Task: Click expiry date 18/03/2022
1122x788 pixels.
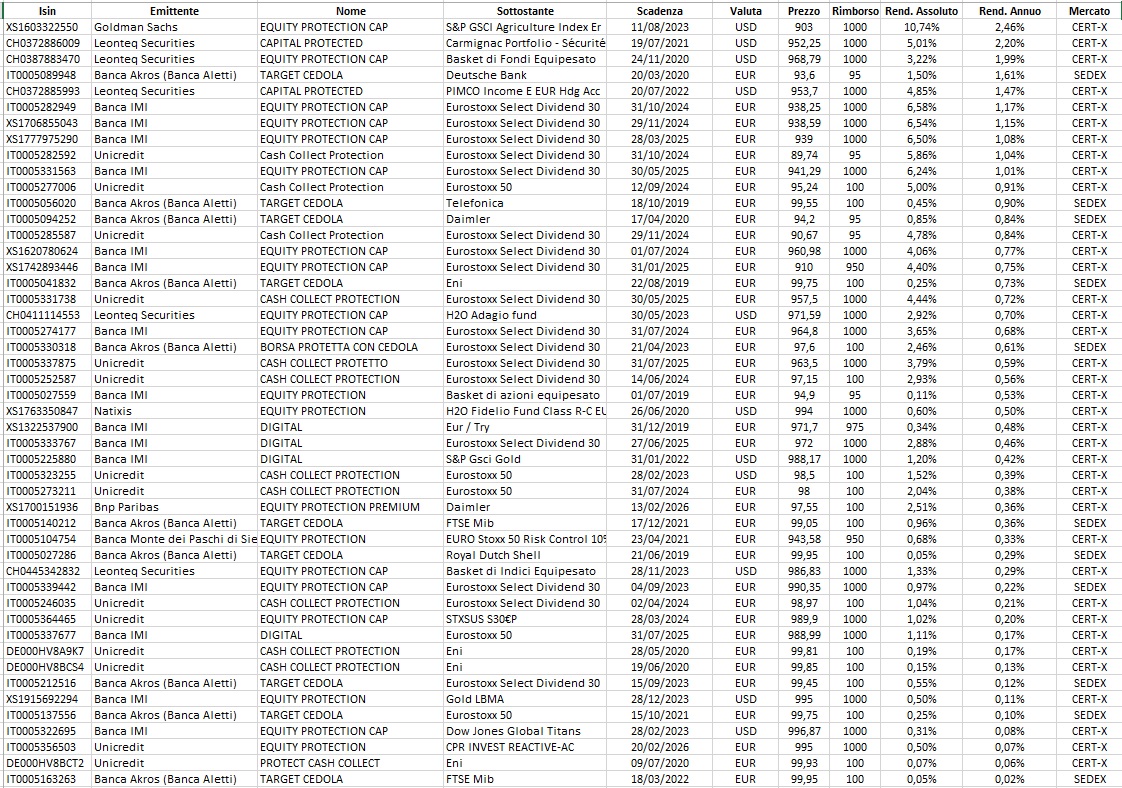Action: (x=660, y=779)
